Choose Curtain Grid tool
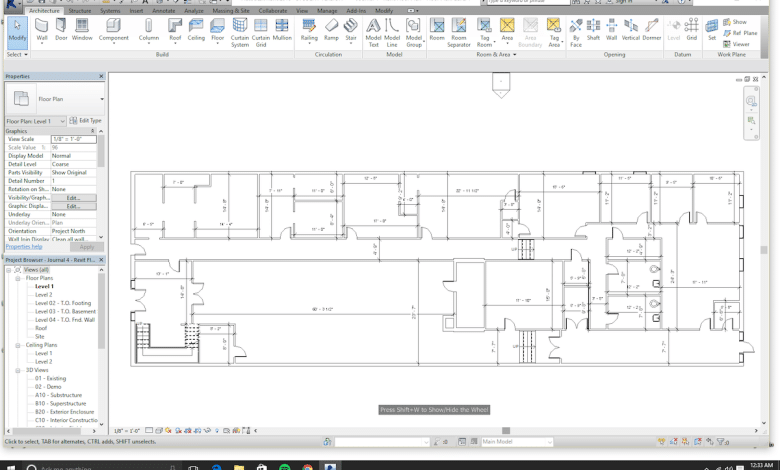The image size is (780, 470). coord(261,33)
